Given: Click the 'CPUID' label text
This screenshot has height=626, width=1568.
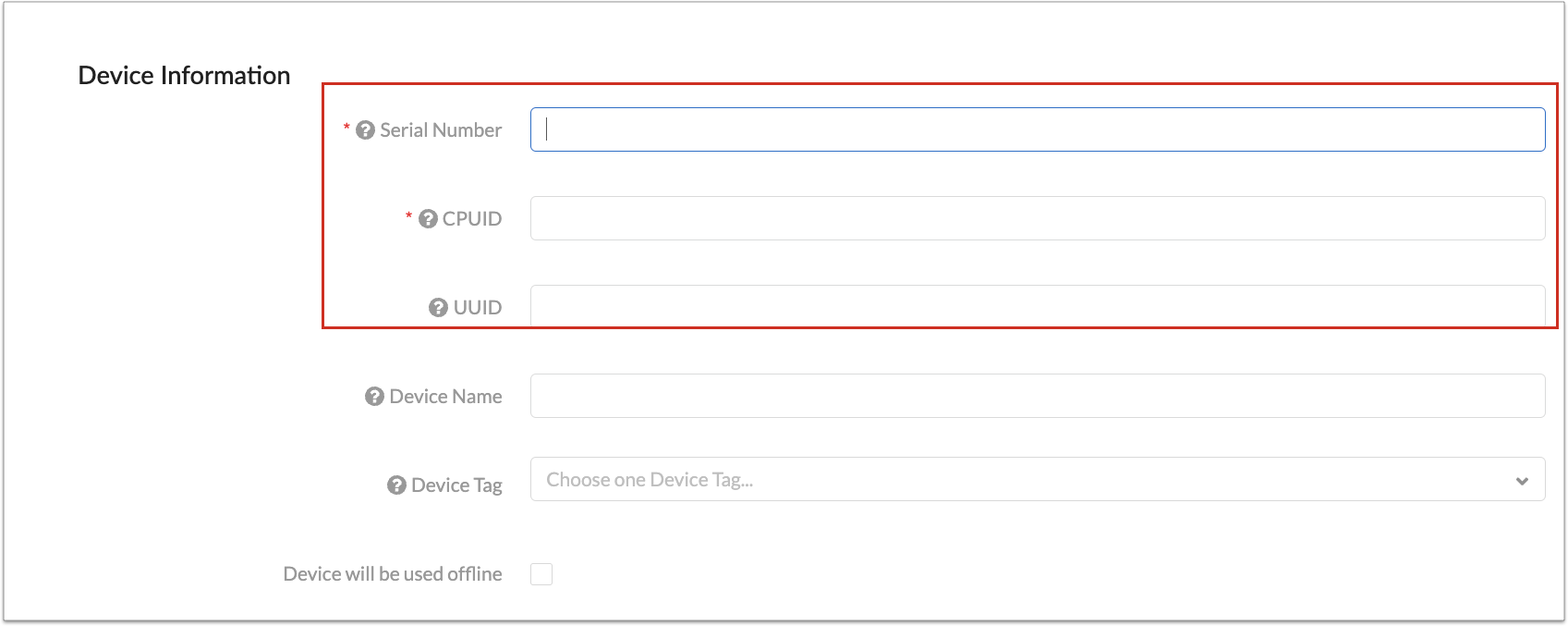Looking at the screenshot, I should [x=472, y=219].
